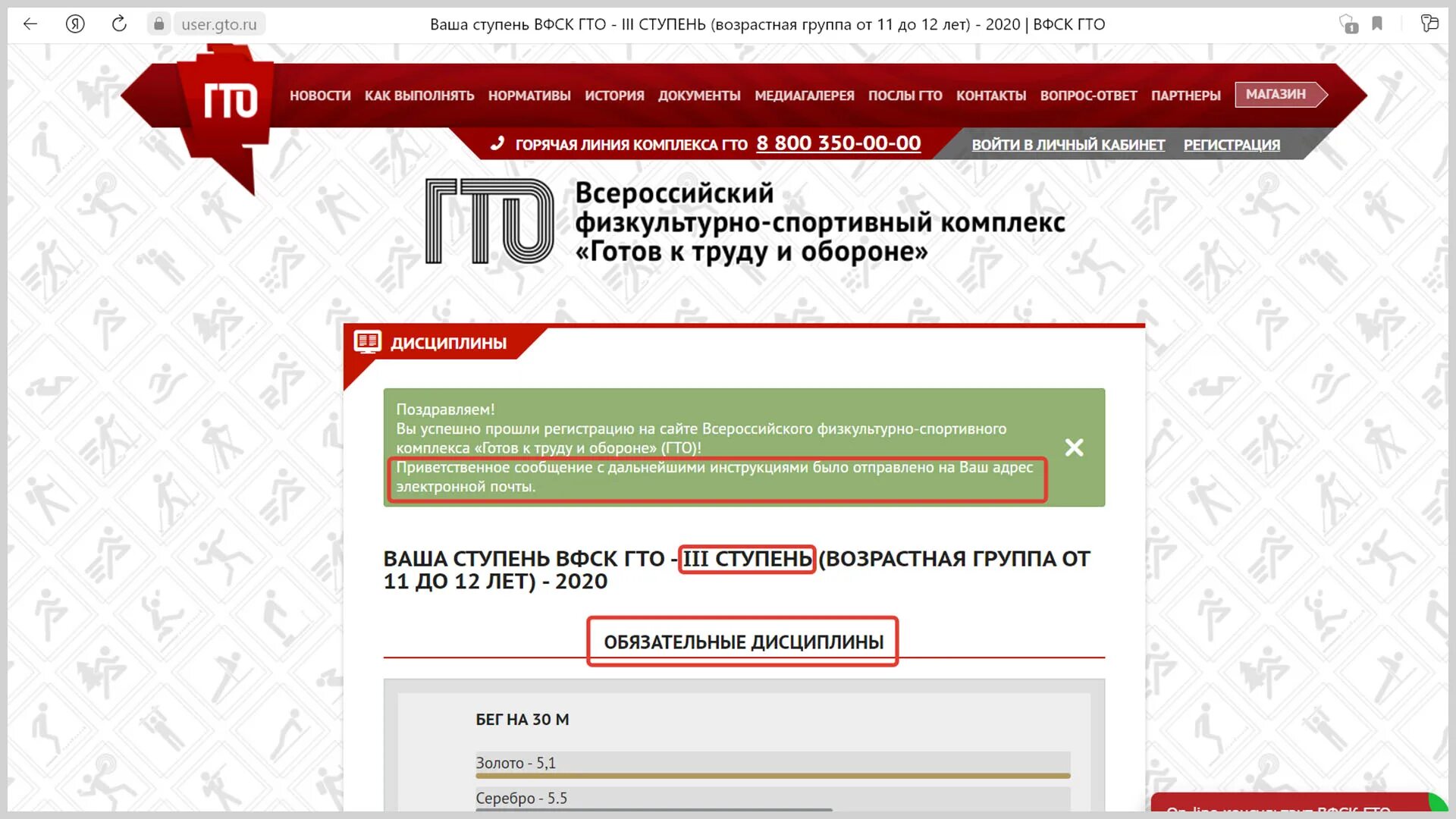Open the ДОКУМЕНТЫ menu item
This screenshot has height=819, width=1456.
[x=699, y=96]
